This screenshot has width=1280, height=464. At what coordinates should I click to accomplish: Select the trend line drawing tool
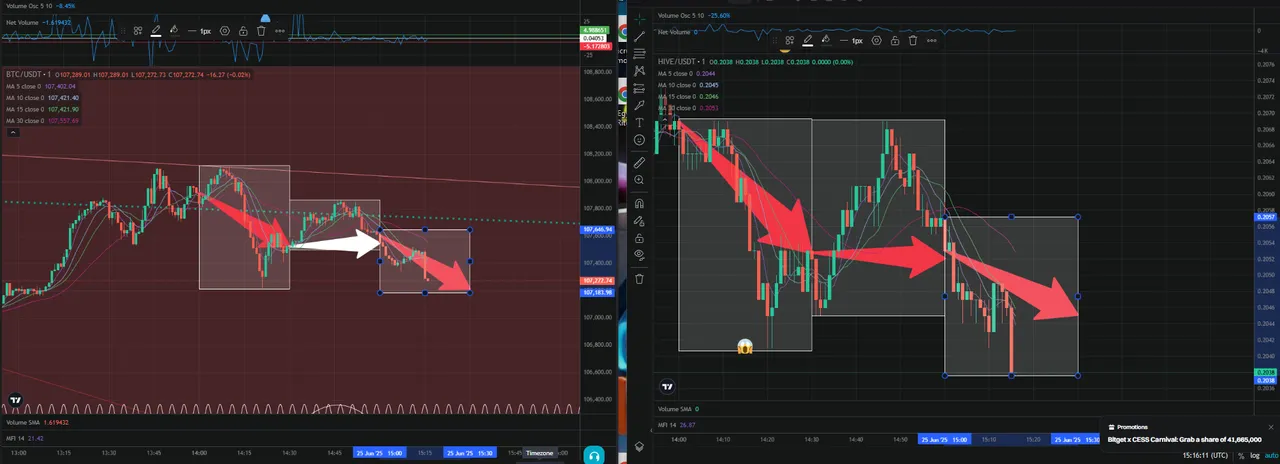coord(639,36)
